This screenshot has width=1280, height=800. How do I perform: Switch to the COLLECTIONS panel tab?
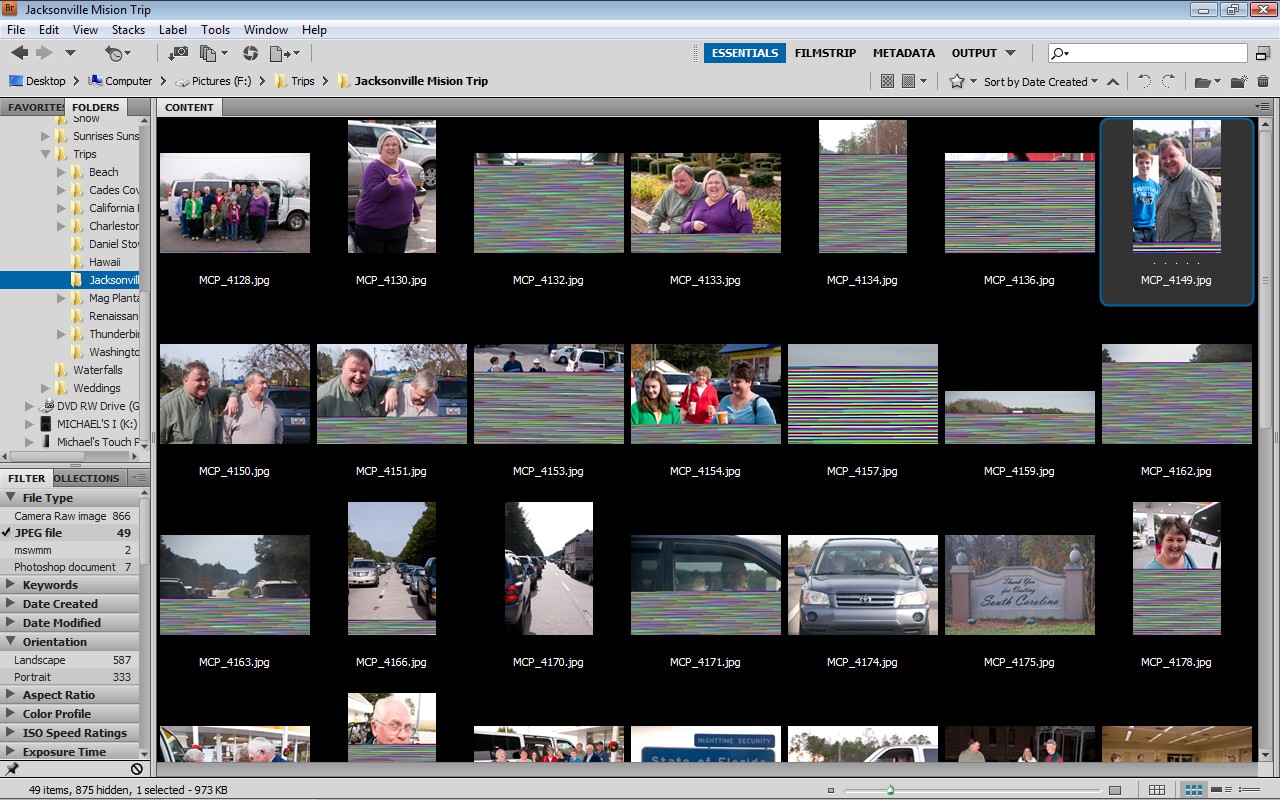tap(87, 478)
